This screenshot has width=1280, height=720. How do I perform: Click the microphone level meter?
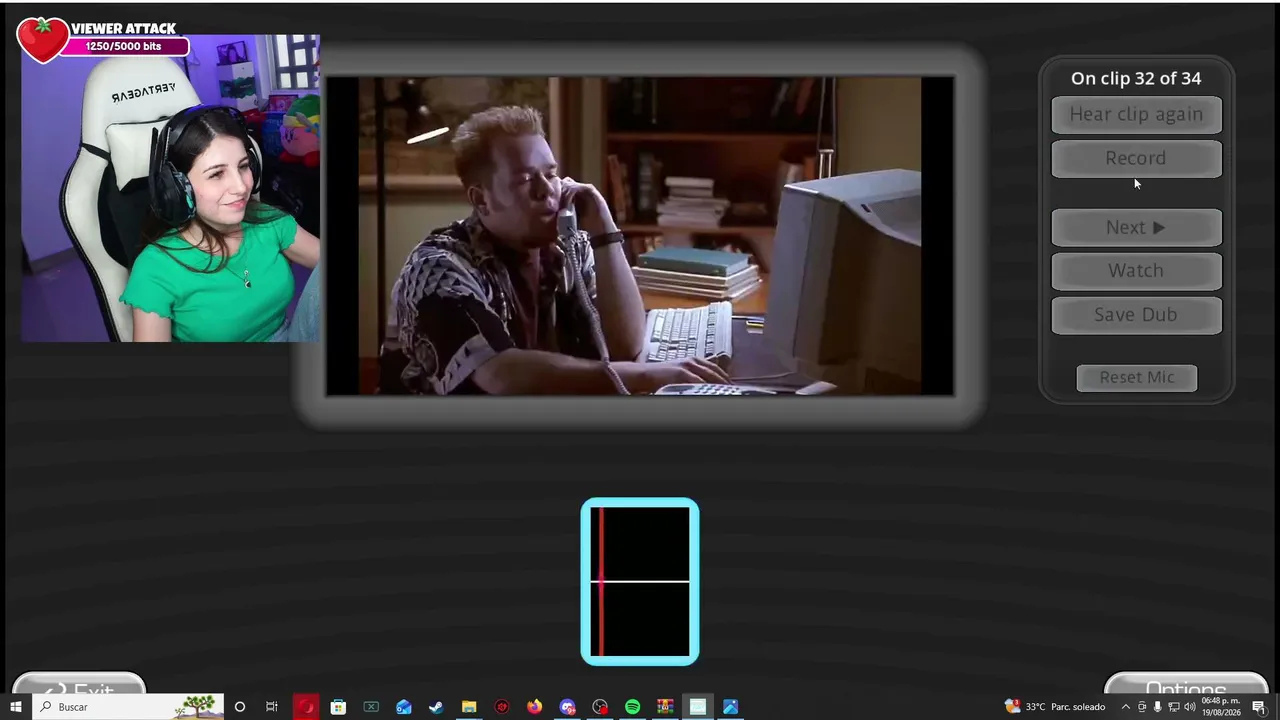(640, 581)
